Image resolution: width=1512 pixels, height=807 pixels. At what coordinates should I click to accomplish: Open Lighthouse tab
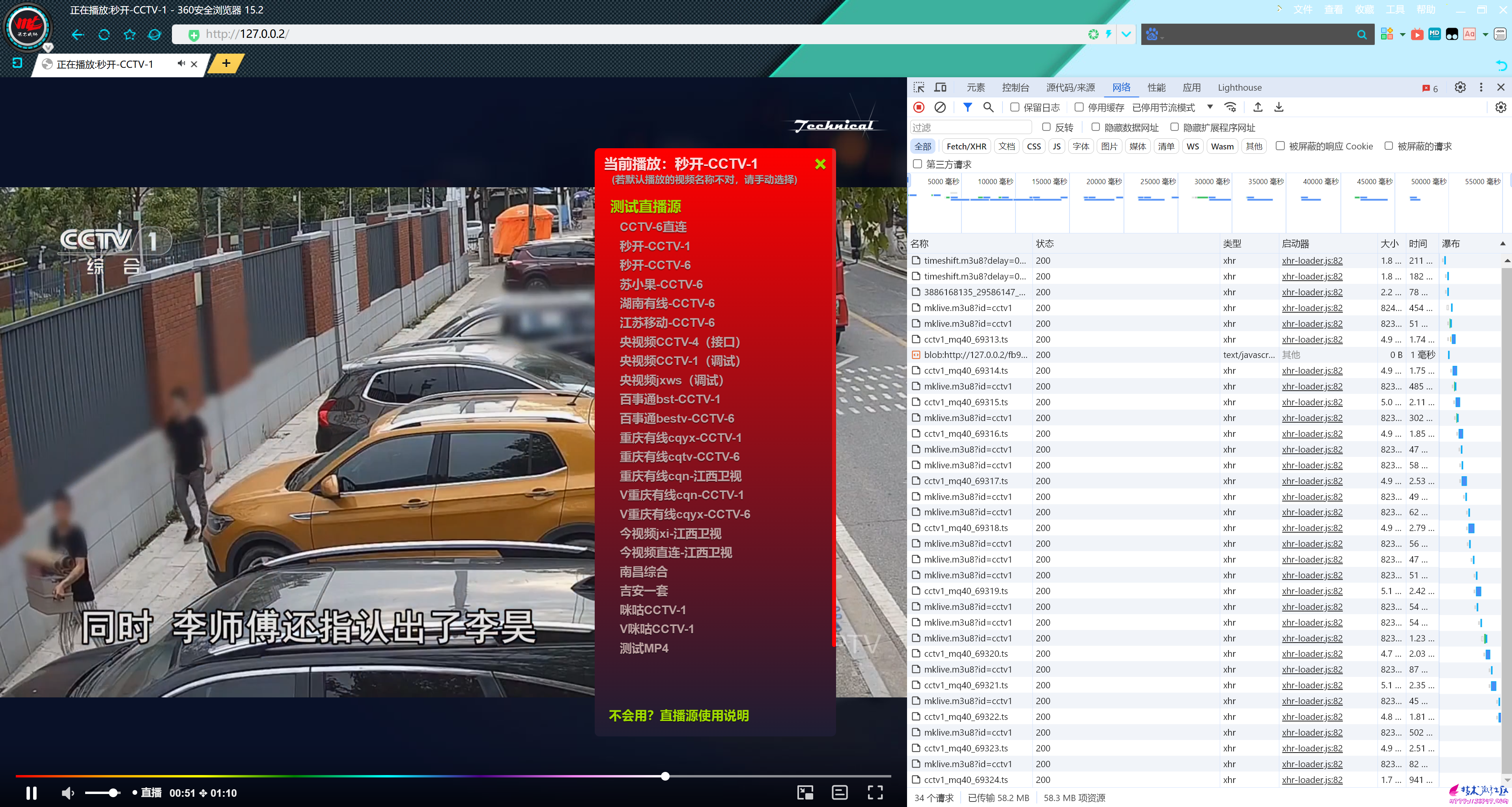tap(1239, 88)
